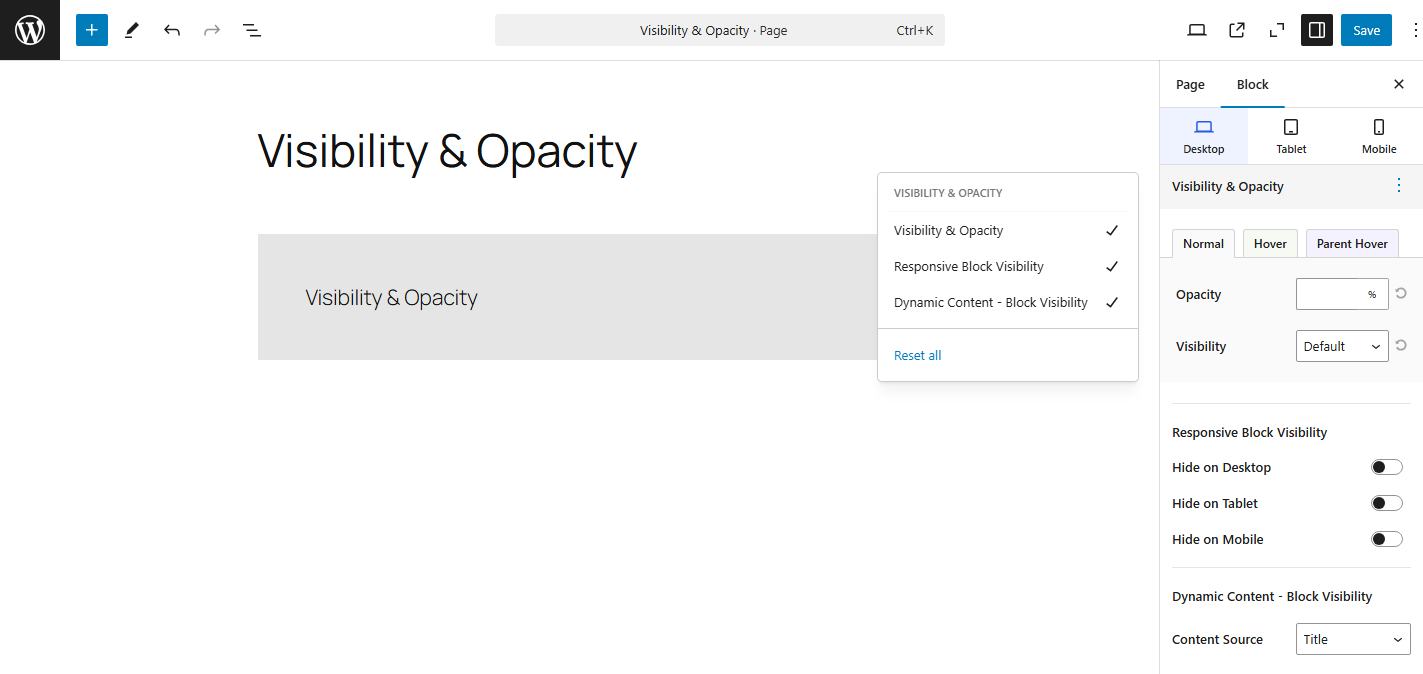Switch on Hide on Mobile toggle
The height and width of the screenshot is (674, 1423).
(1386, 539)
